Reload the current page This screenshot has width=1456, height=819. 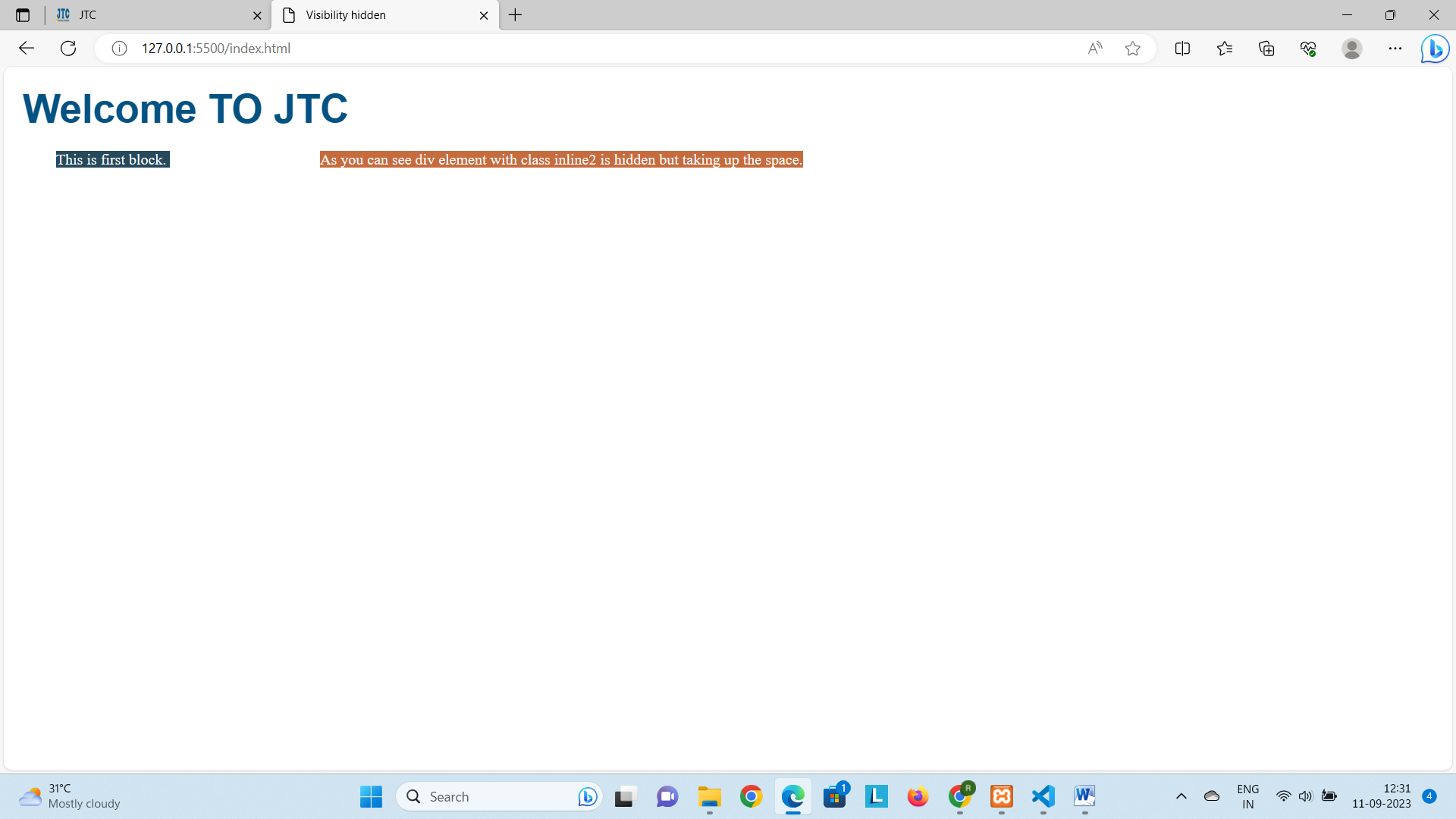pyautogui.click(x=68, y=49)
